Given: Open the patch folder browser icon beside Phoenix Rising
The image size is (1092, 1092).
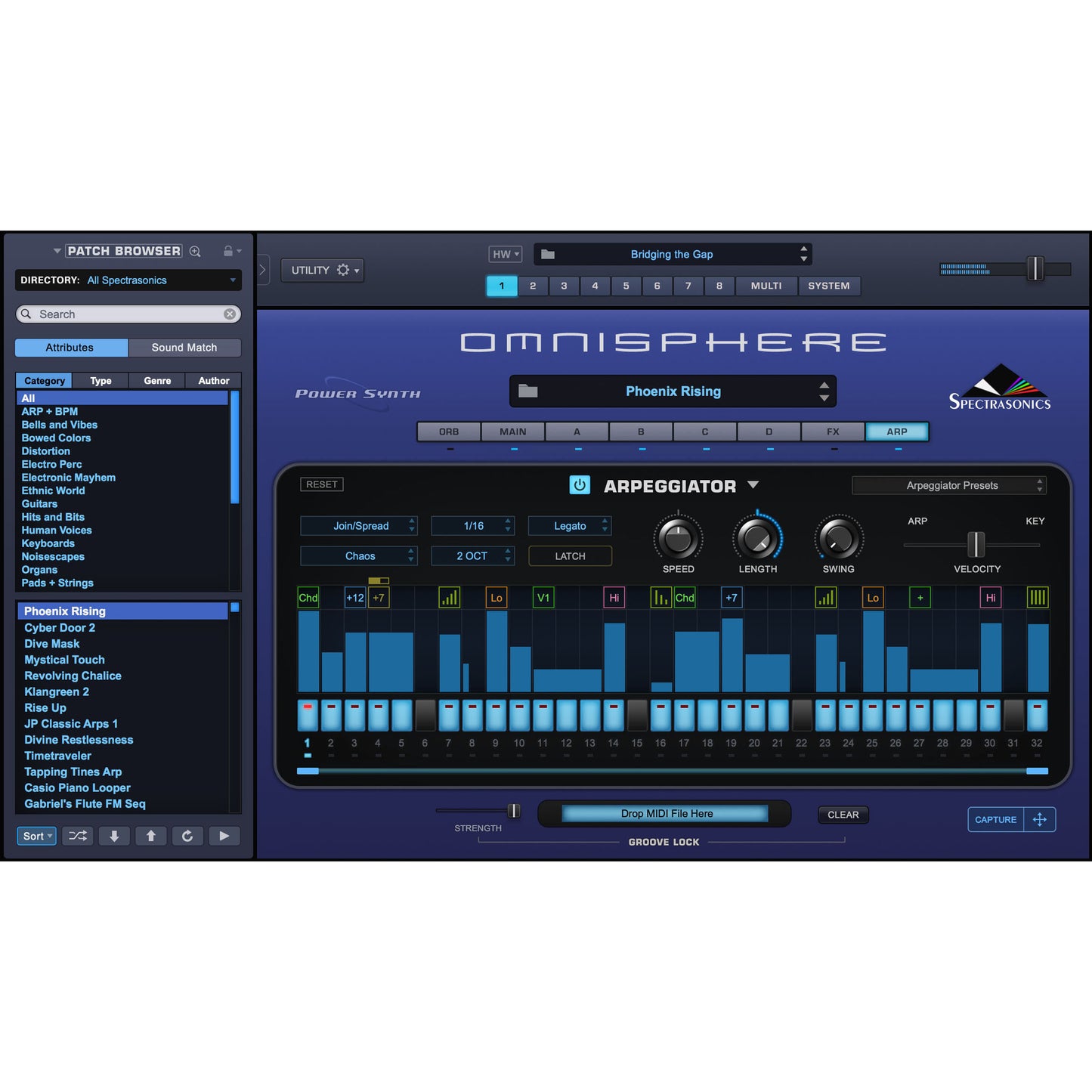Looking at the screenshot, I should point(529,391).
